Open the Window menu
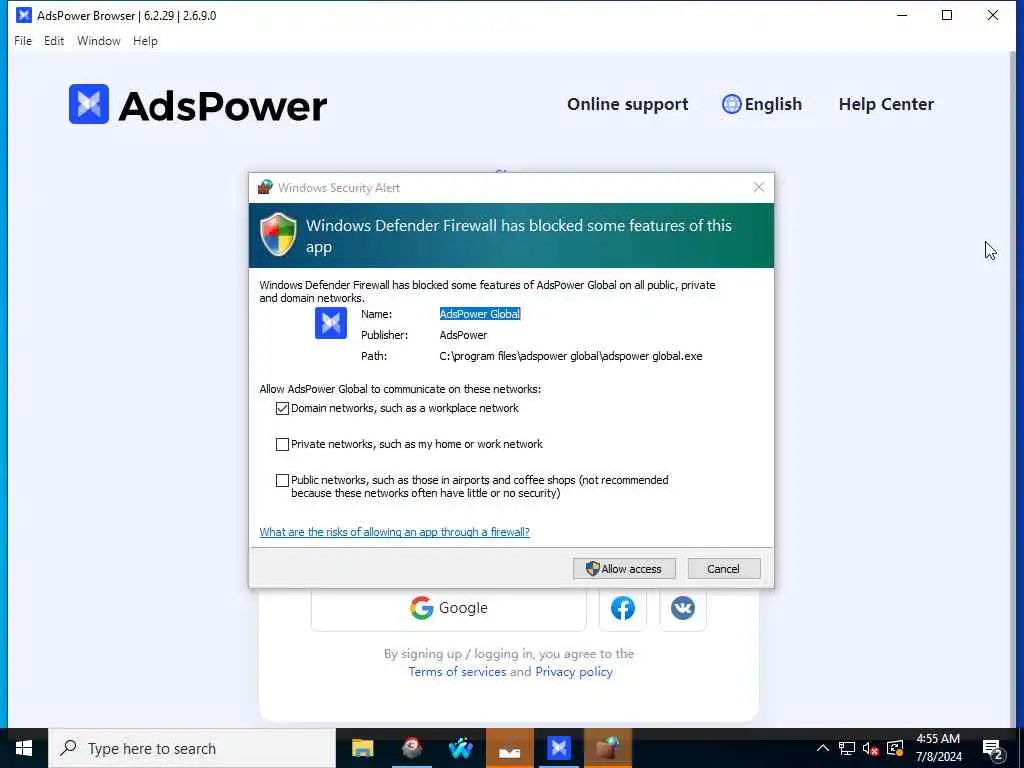Screen dimensions: 1024x768 (x=99, y=40)
